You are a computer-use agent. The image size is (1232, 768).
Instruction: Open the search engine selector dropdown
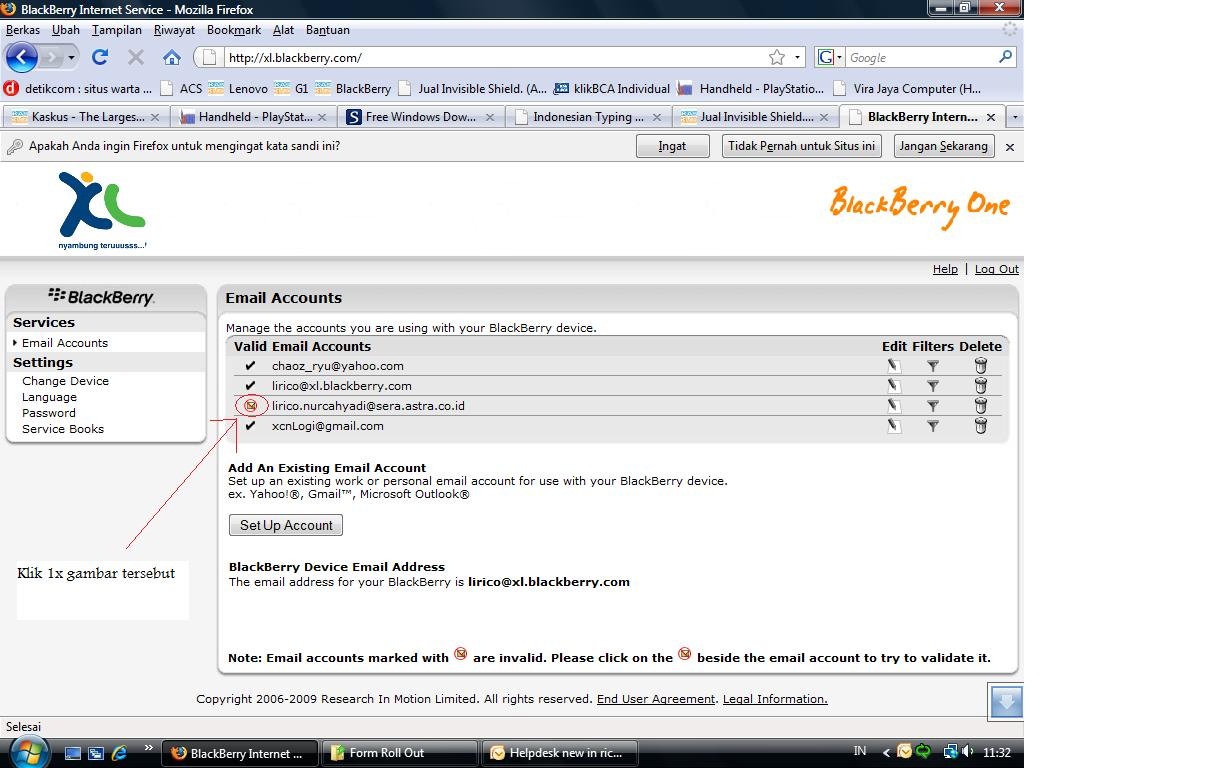click(x=839, y=58)
